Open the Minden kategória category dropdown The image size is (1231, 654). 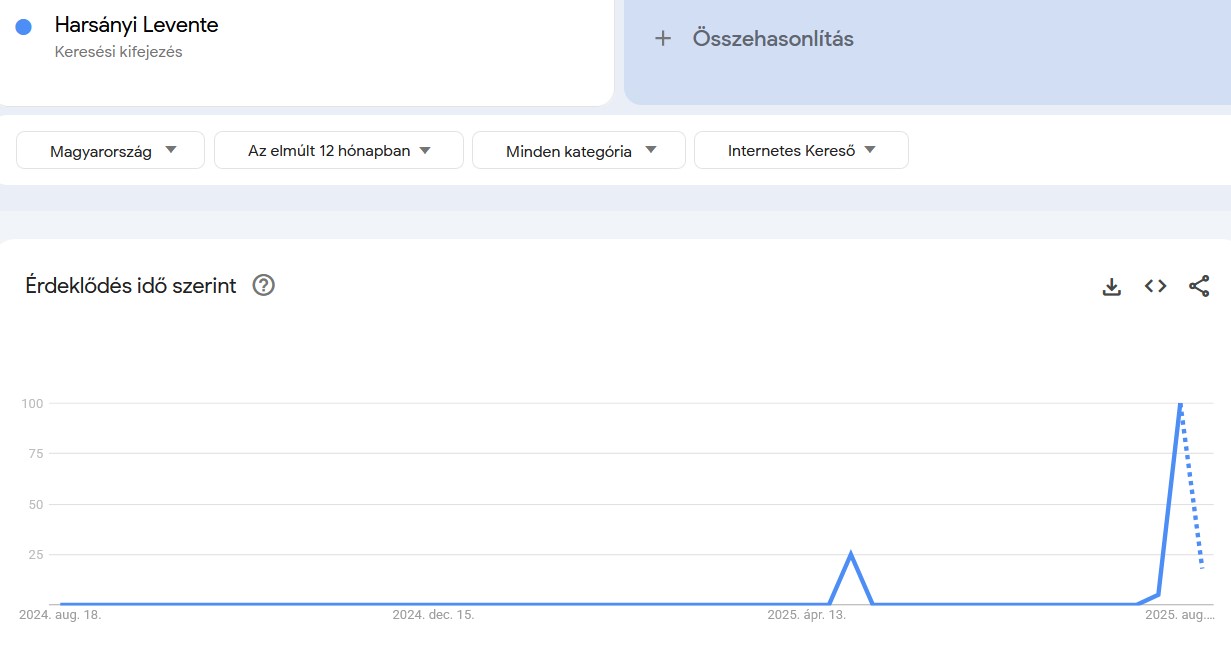click(x=579, y=150)
